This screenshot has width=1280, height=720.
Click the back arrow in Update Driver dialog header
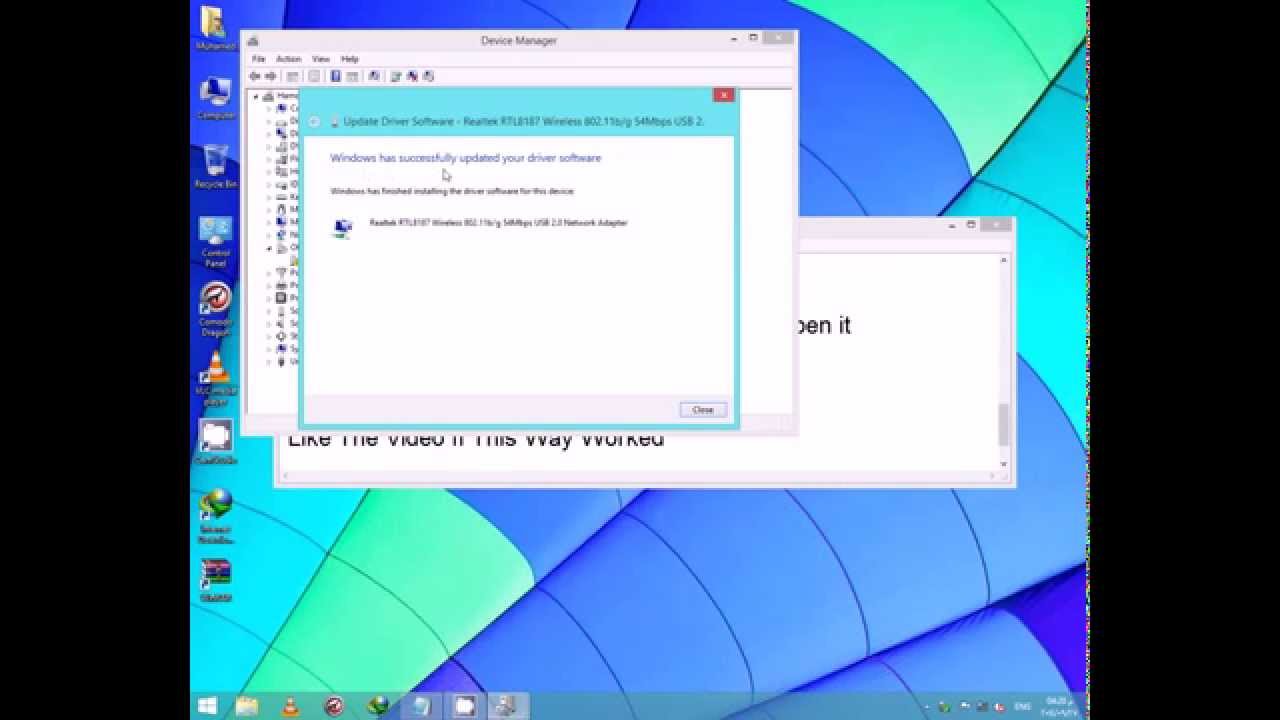[x=314, y=121]
